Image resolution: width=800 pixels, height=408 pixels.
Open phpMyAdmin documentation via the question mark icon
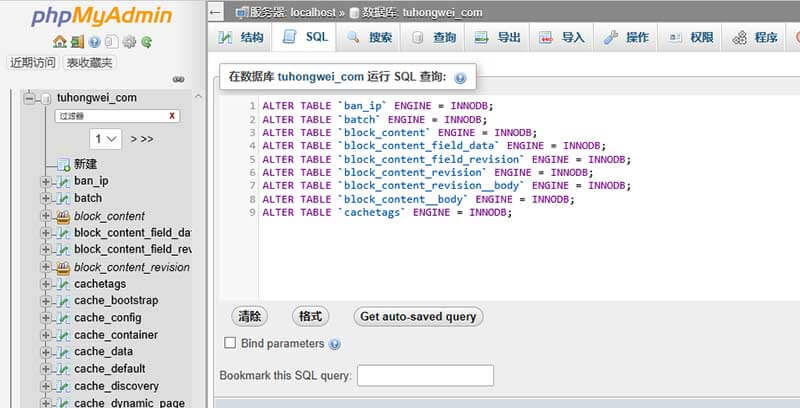pyautogui.click(x=95, y=42)
